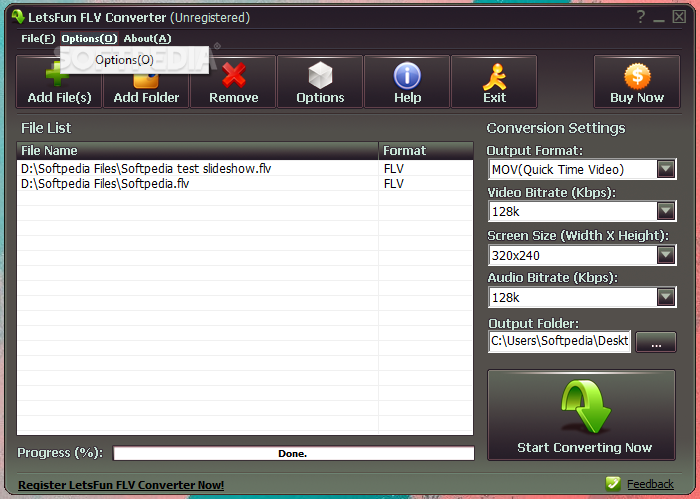
Task: Select Softpedia test slideshow.flv row
Action: pos(245,168)
